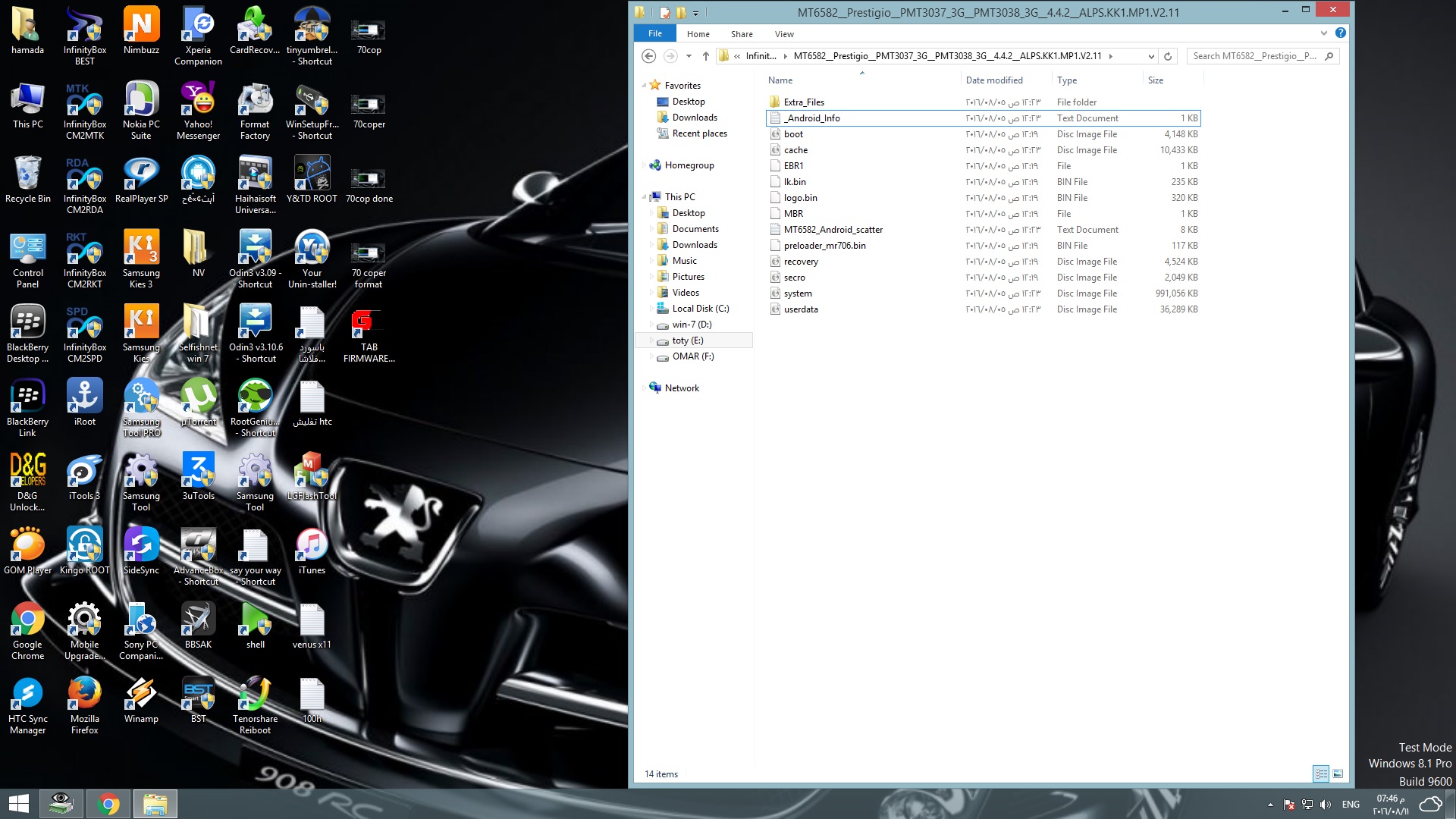Select the BBSAK desktop icon

click(x=198, y=625)
